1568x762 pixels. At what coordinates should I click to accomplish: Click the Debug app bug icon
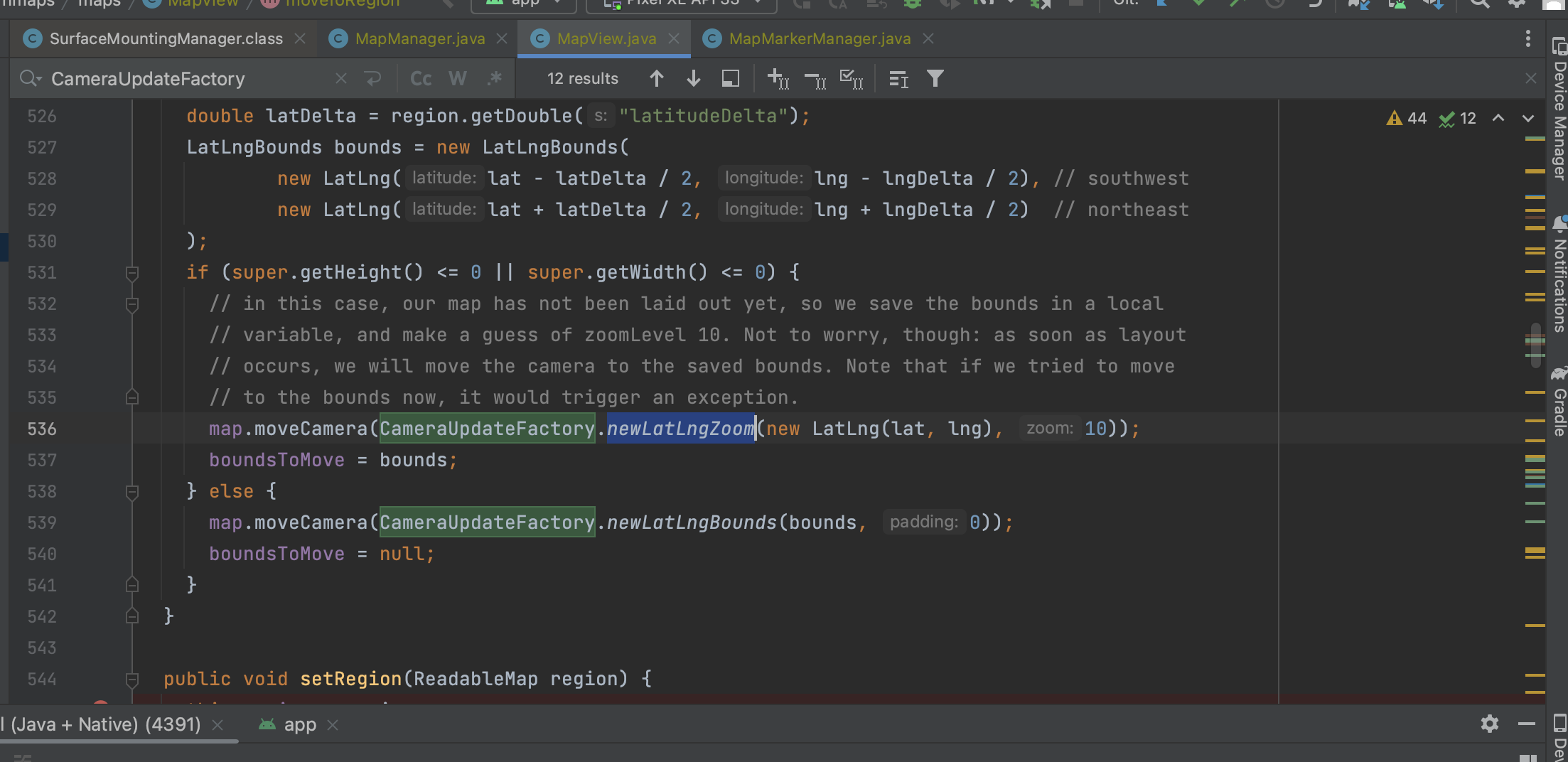pos(912,5)
